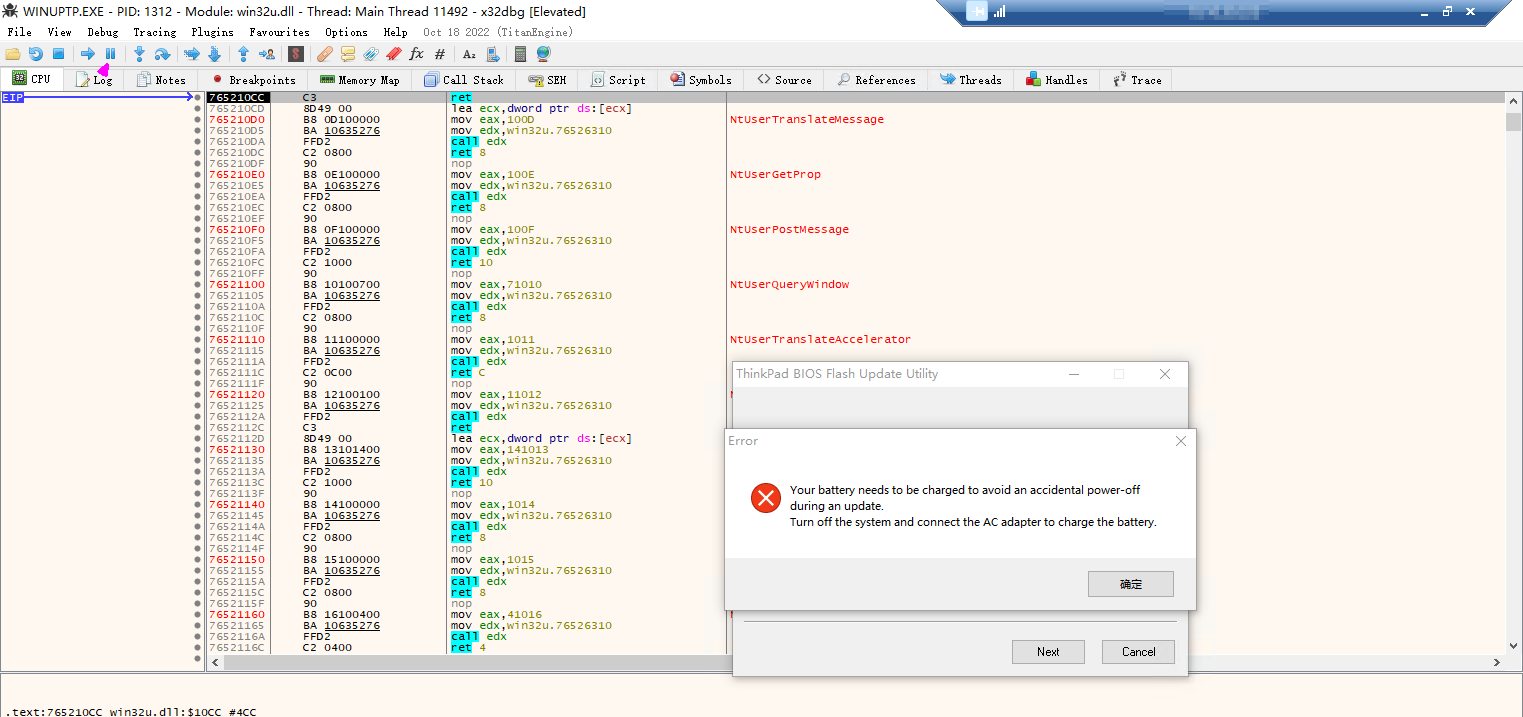The image size is (1523, 717).
Task: Run to user code toolbar icon
Action: coord(266,54)
